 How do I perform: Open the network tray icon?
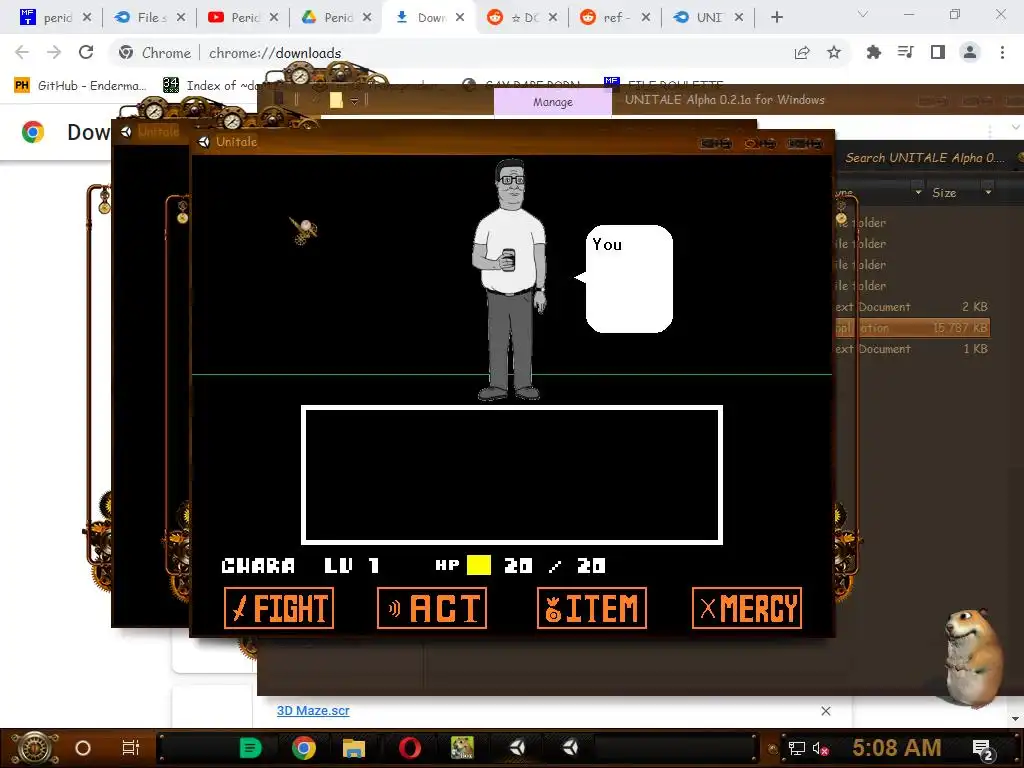tap(797, 748)
